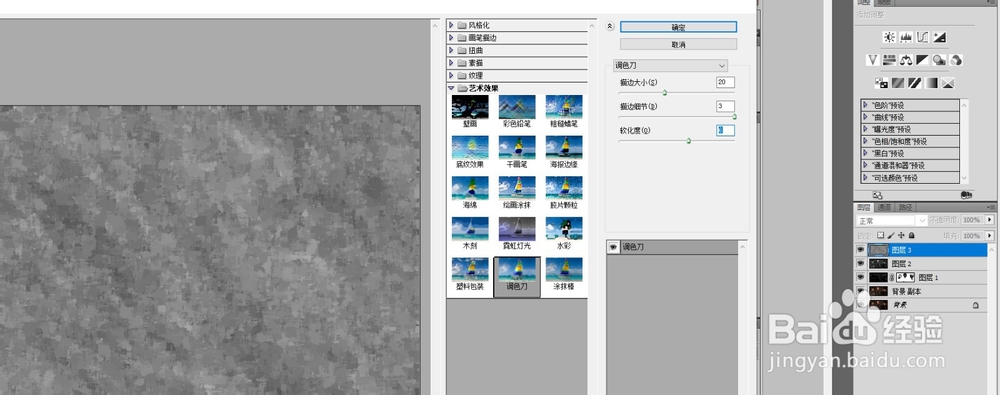Viewport: 1000px width, 395px height.
Task: Lock layer position with move icon
Action: click(x=901, y=236)
